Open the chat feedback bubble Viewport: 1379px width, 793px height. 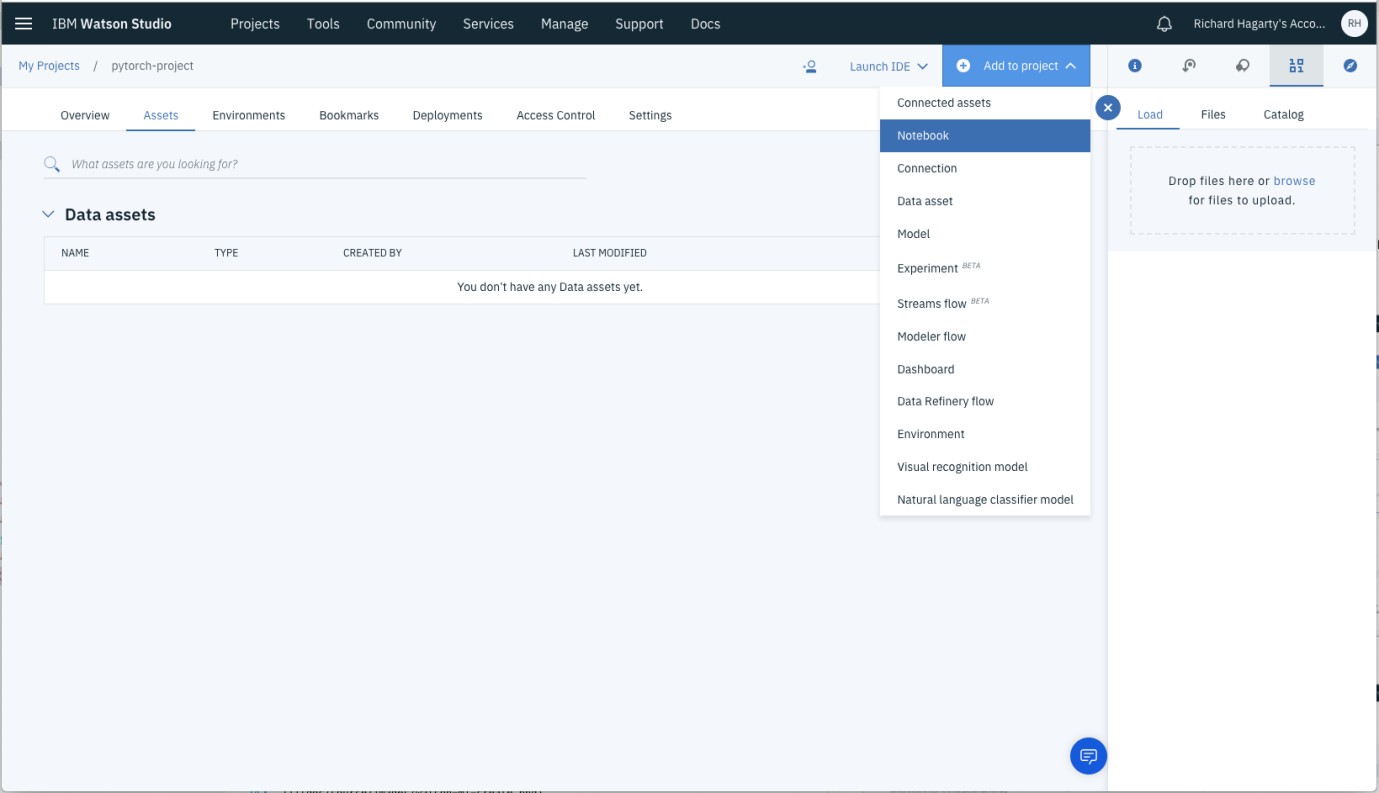(1088, 756)
